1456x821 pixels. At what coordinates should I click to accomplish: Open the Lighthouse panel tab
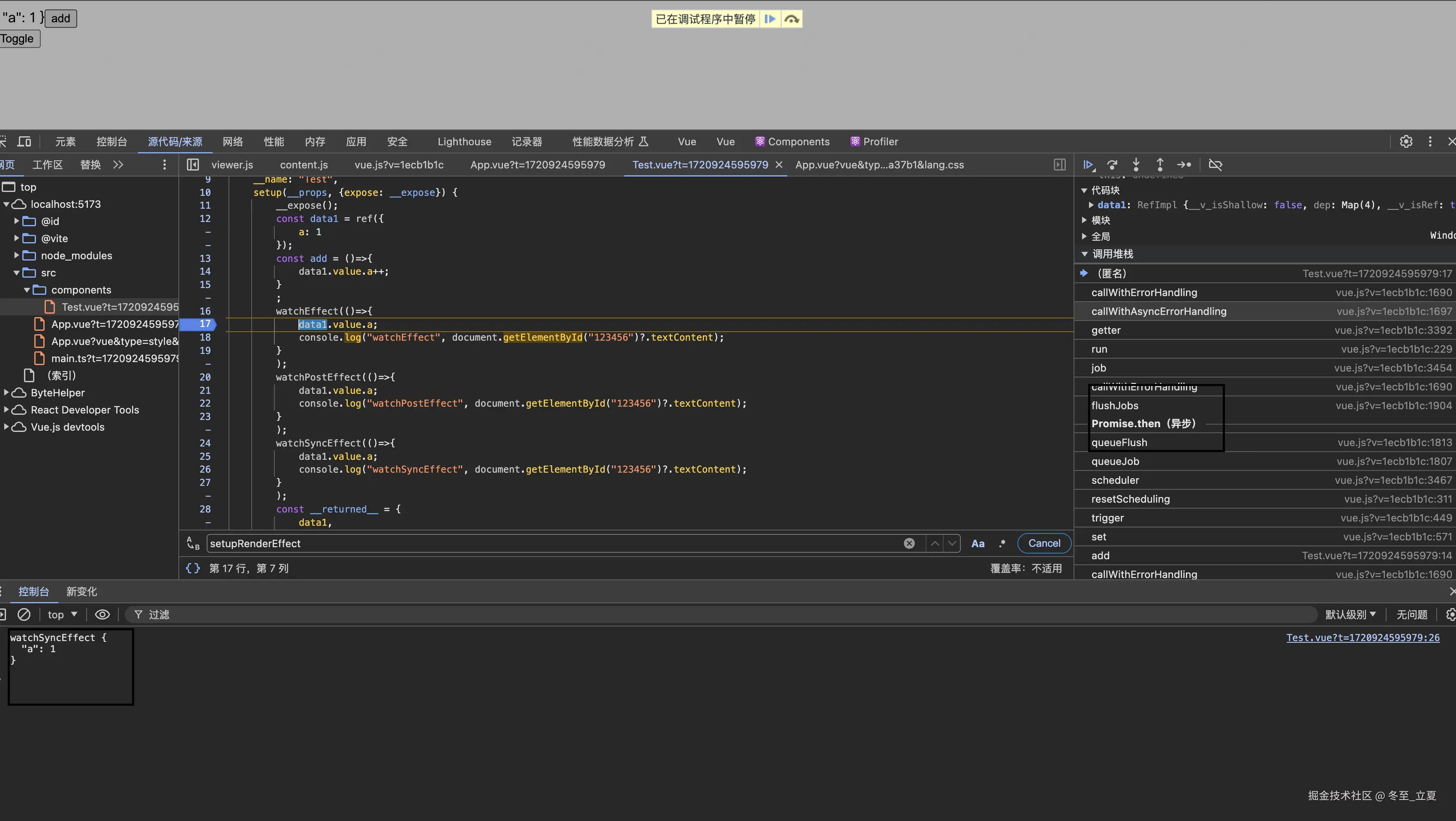point(464,142)
